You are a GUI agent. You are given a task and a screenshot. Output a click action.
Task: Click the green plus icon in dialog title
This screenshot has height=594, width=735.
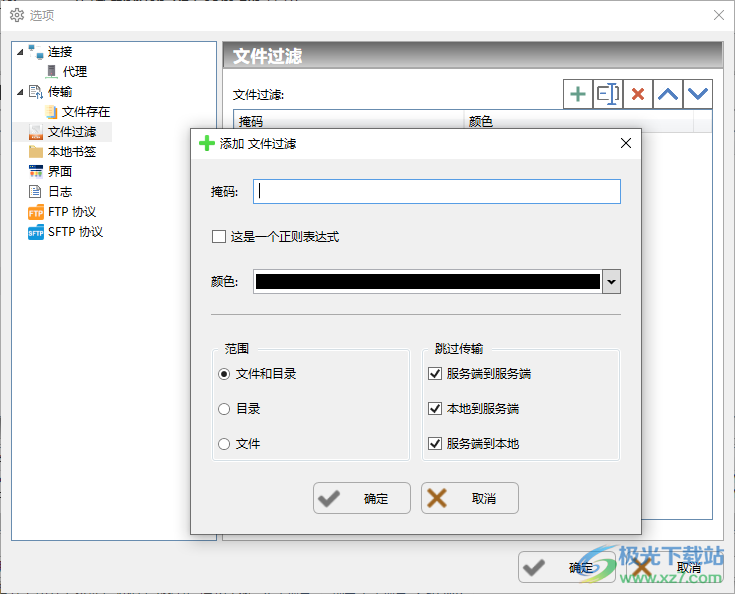tap(207, 143)
